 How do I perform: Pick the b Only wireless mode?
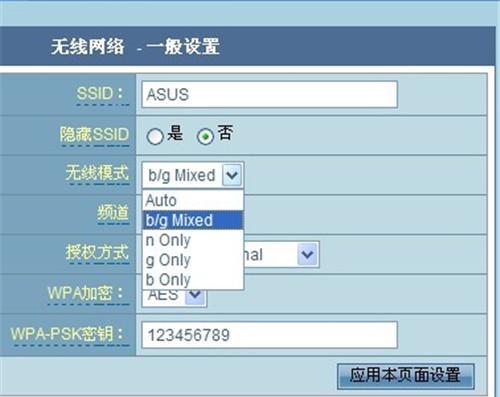(193, 279)
